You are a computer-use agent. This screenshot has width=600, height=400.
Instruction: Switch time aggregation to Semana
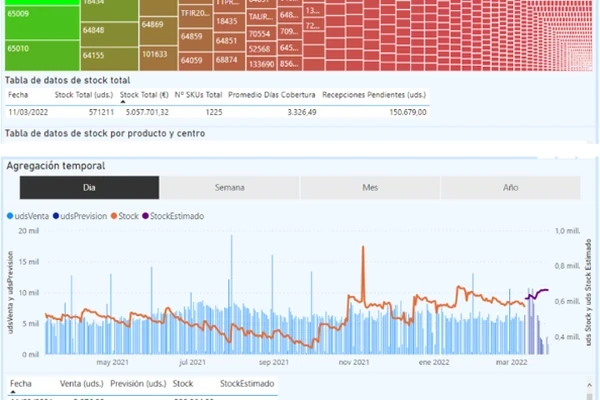coord(230,187)
